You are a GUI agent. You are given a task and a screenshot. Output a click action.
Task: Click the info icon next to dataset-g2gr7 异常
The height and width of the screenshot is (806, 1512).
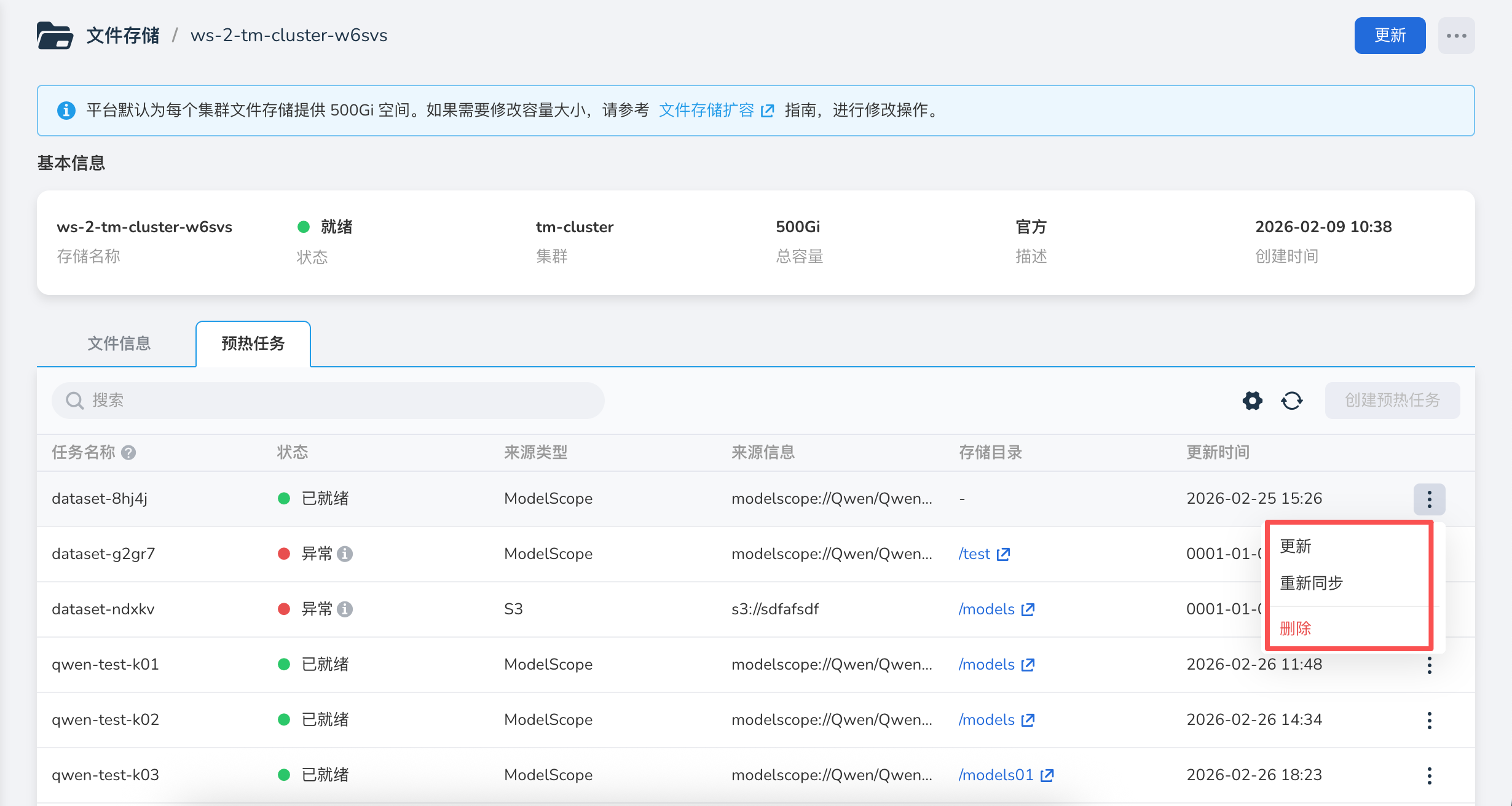click(x=345, y=554)
